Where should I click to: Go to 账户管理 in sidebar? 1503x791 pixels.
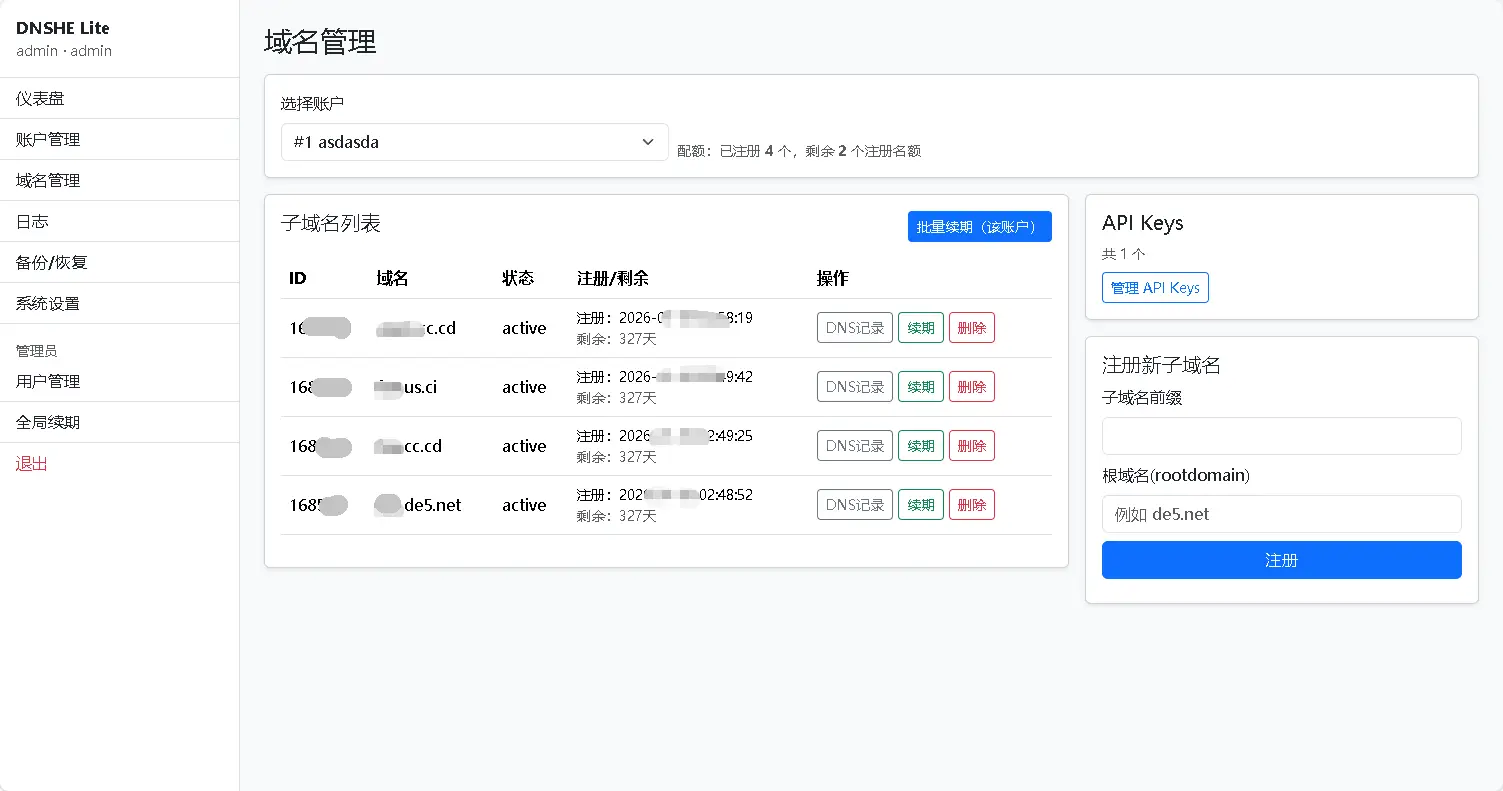48,139
